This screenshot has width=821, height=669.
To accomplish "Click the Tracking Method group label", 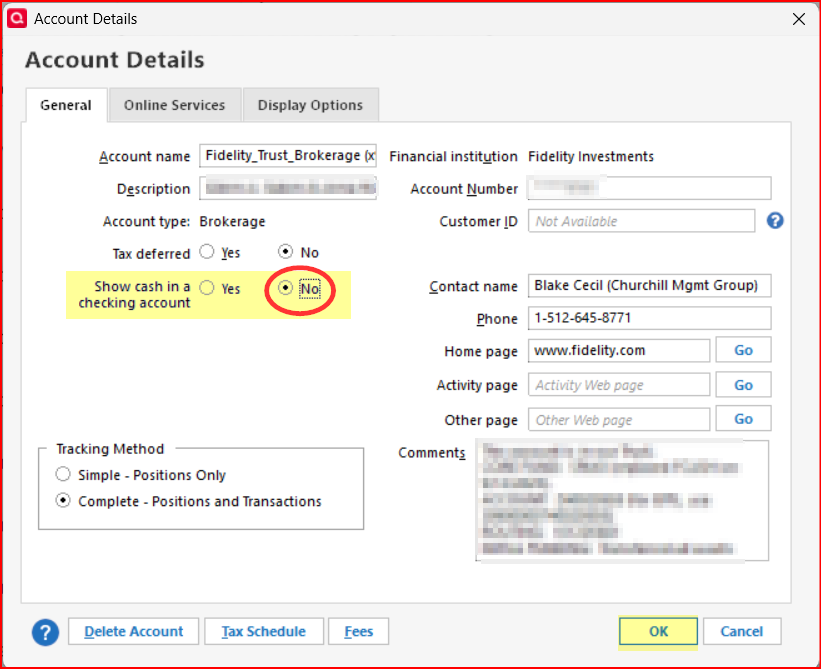I will [x=110, y=449].
